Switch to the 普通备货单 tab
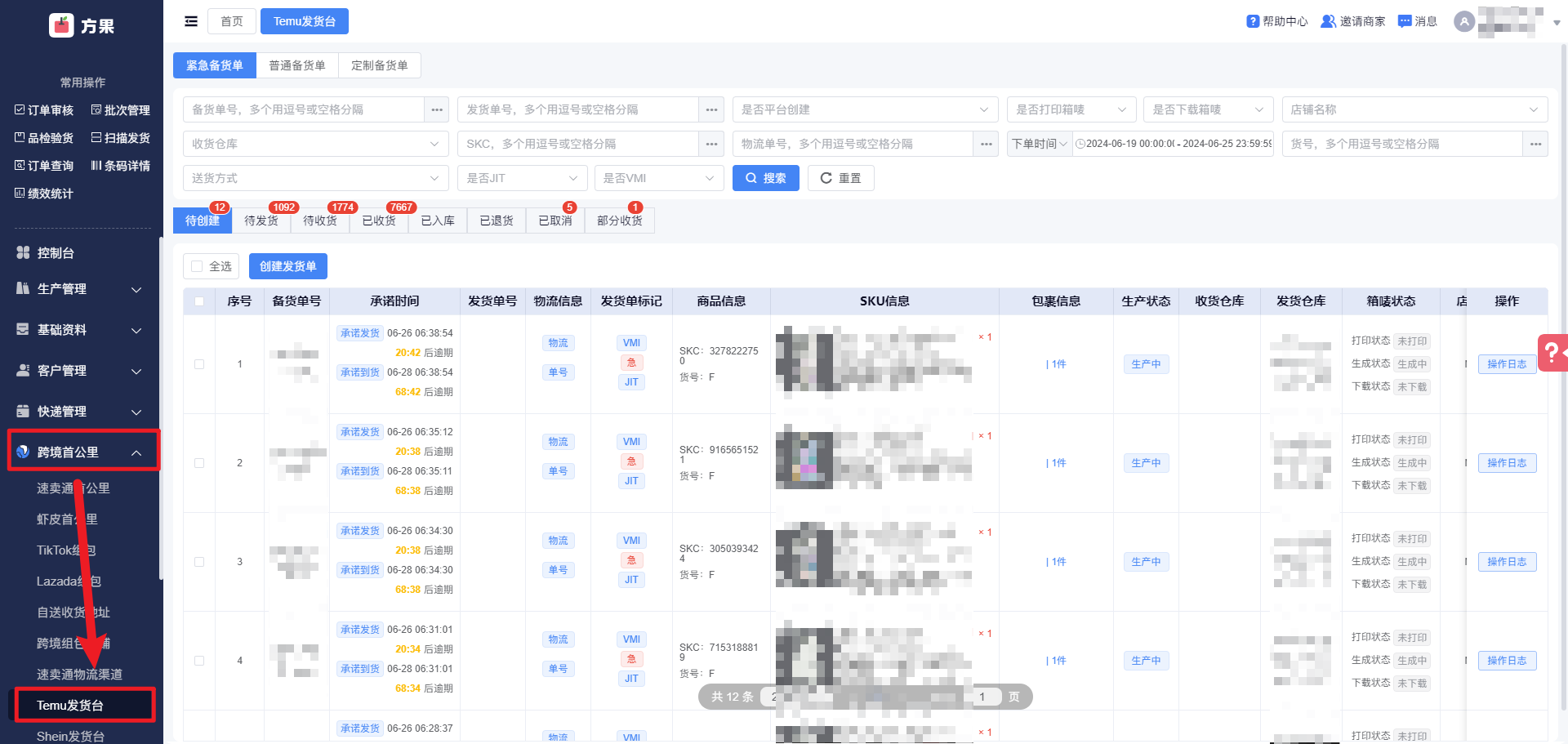The width and height of the screenshot is (1568, 744). 297,65
